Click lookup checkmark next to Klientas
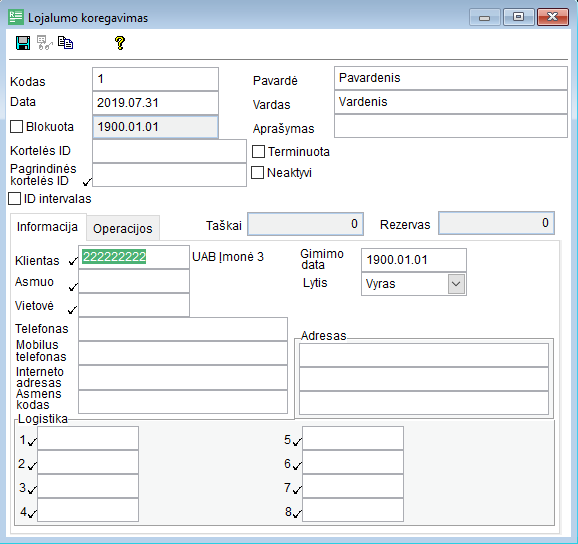Screen dimensions: 578x544 [73, 261]
